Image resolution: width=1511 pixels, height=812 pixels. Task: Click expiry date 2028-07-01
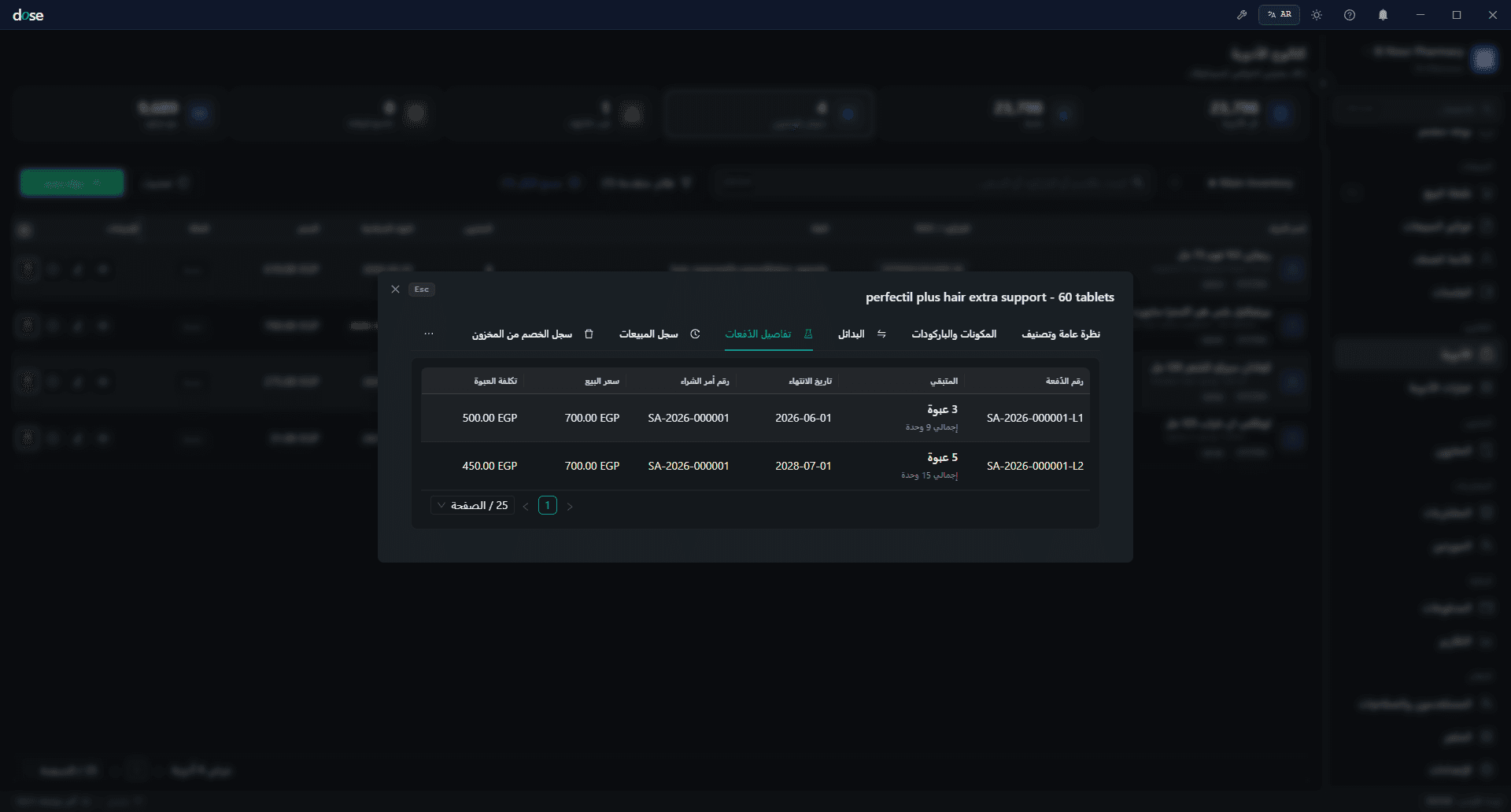pos(804,466)
